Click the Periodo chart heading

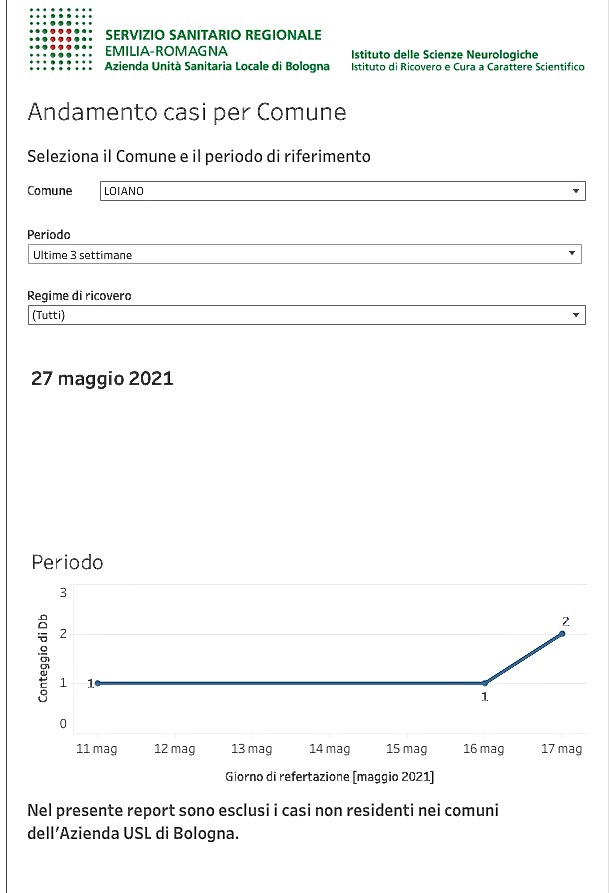pos(67,562)
